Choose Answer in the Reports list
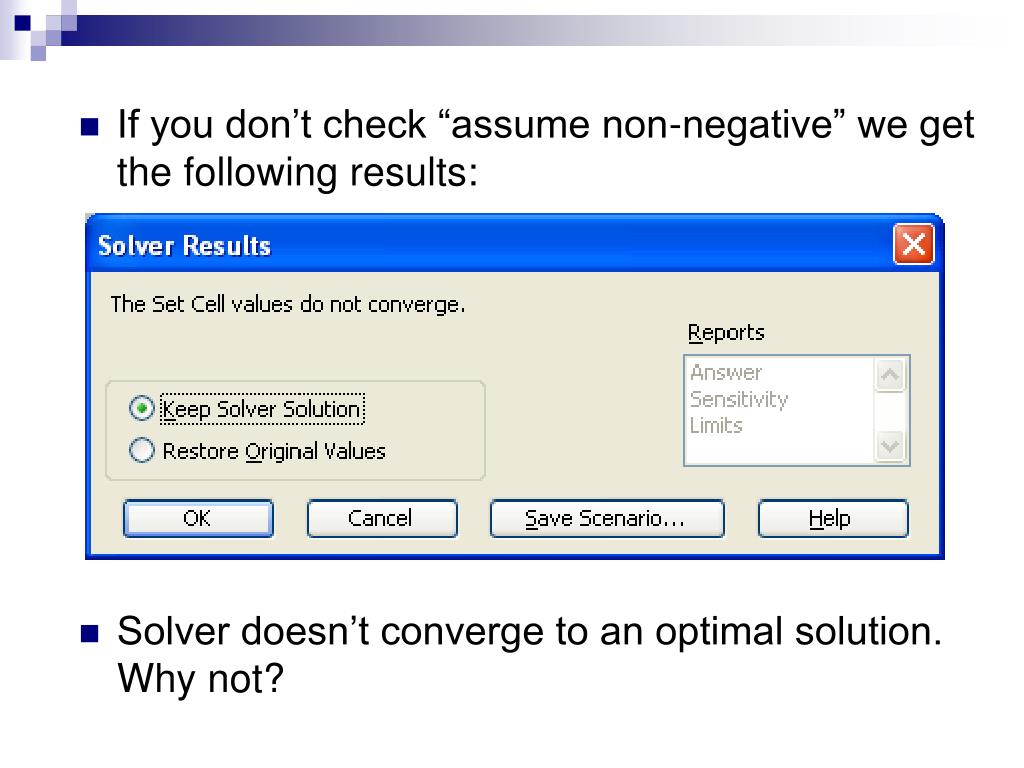 726,372
